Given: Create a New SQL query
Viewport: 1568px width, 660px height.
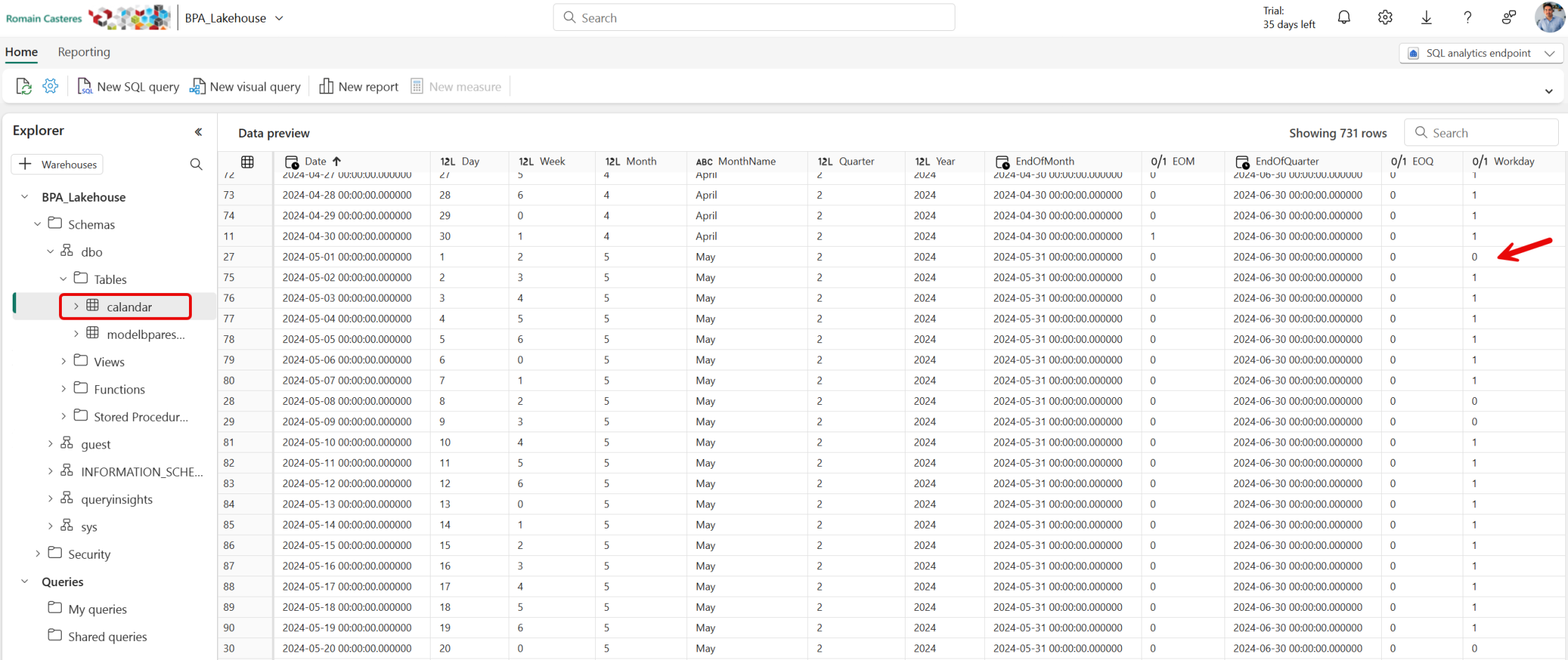Looking at the screenshot, I should click(x=128, y=86).
